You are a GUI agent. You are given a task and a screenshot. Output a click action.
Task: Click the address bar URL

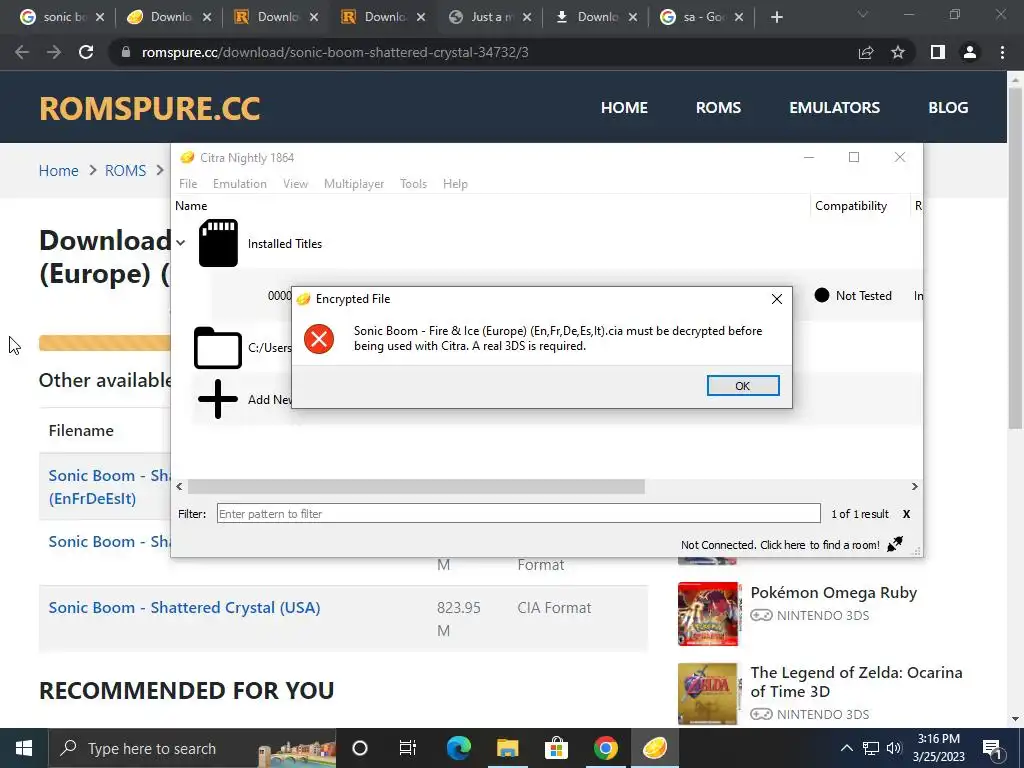(x=335, y=52)
